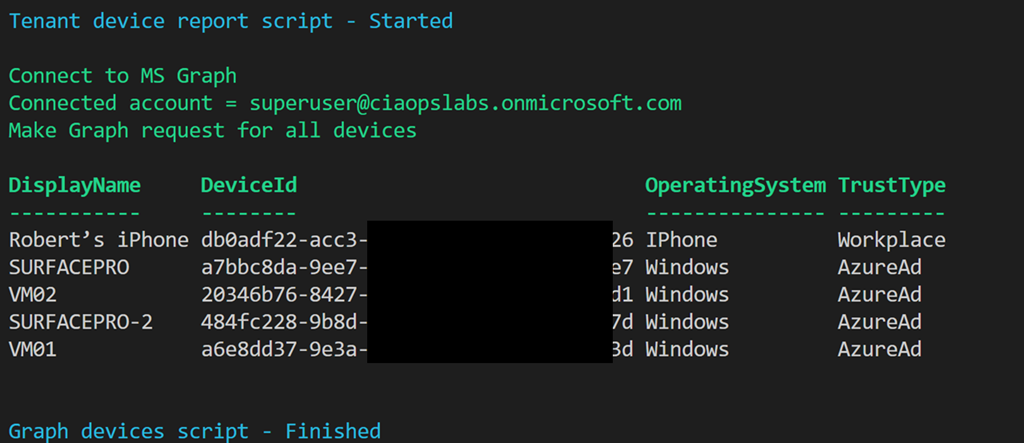Click the DisplayName column header
The height and width of the screenshot is (443, 1024).
(75, 185)
